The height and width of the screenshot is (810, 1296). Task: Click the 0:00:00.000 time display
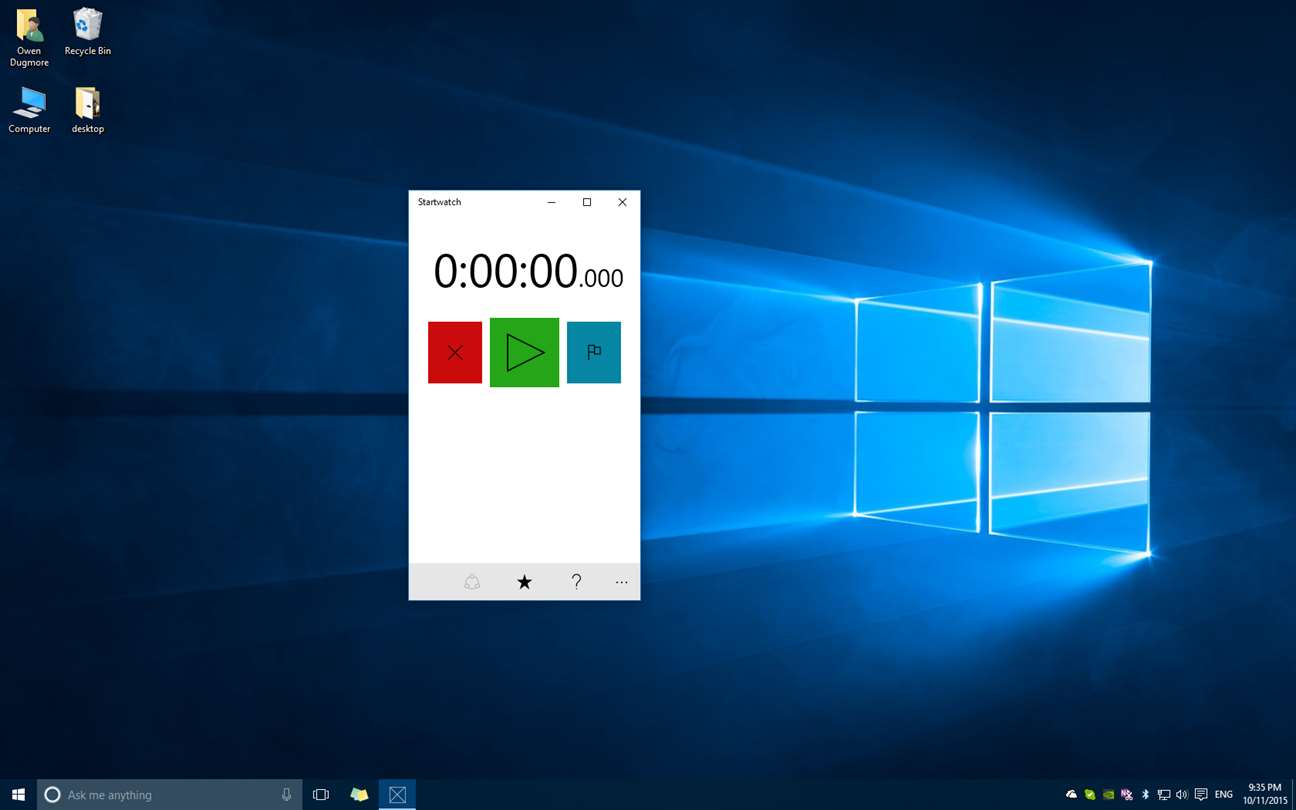(x=528, y=272)
